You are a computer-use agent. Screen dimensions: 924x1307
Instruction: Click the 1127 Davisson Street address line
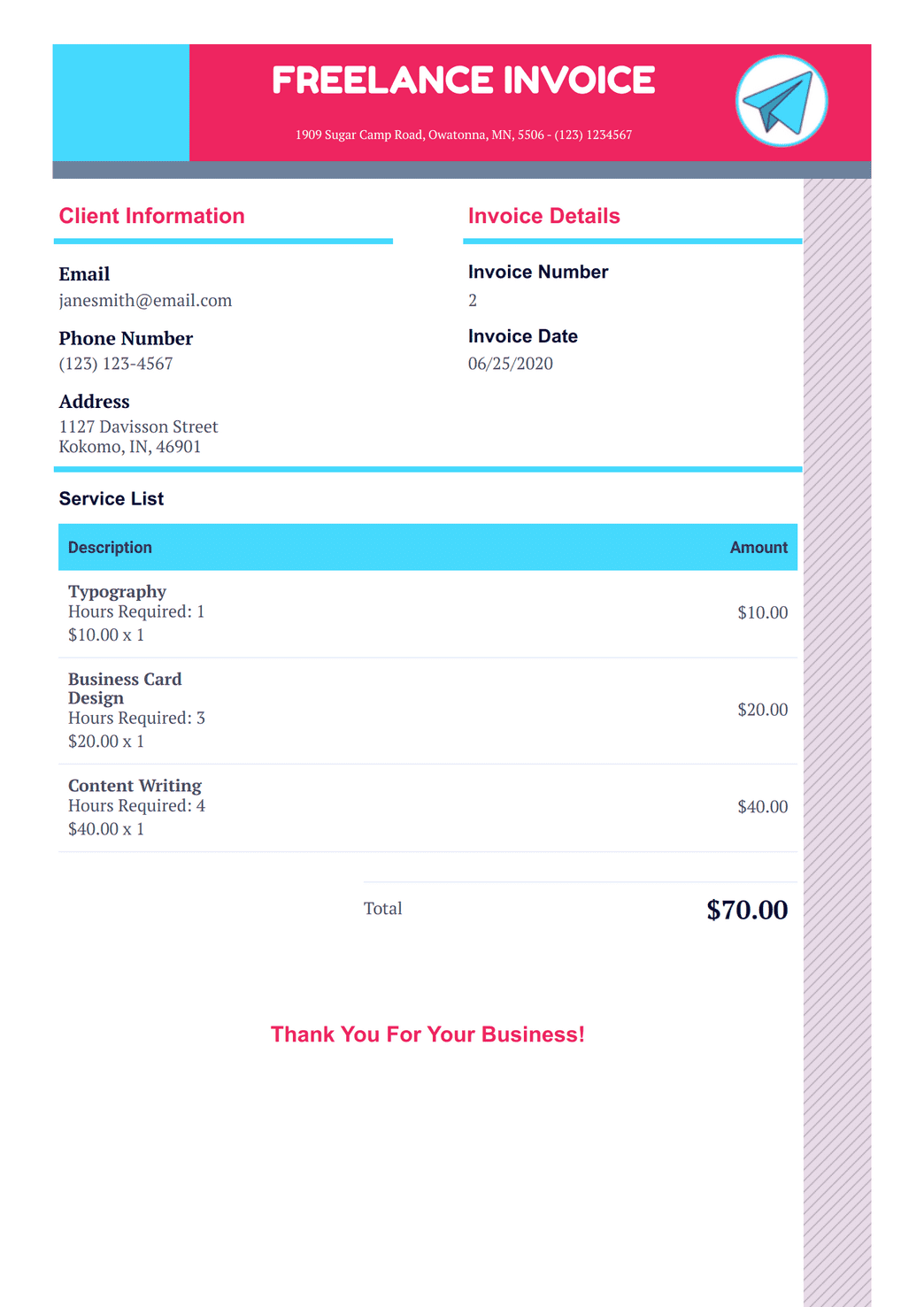click(x=138, y=427)
